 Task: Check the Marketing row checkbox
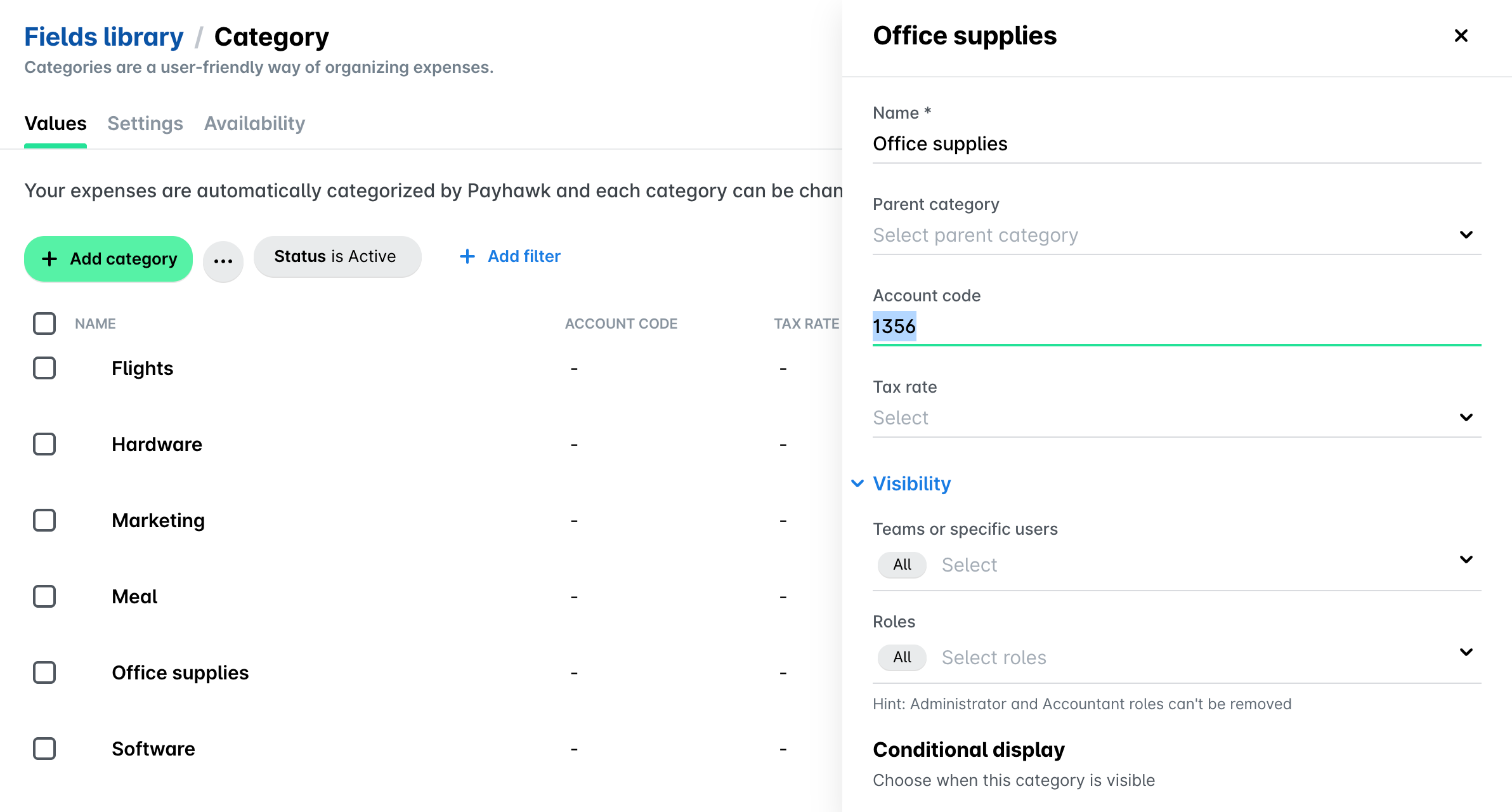point(44,520)
